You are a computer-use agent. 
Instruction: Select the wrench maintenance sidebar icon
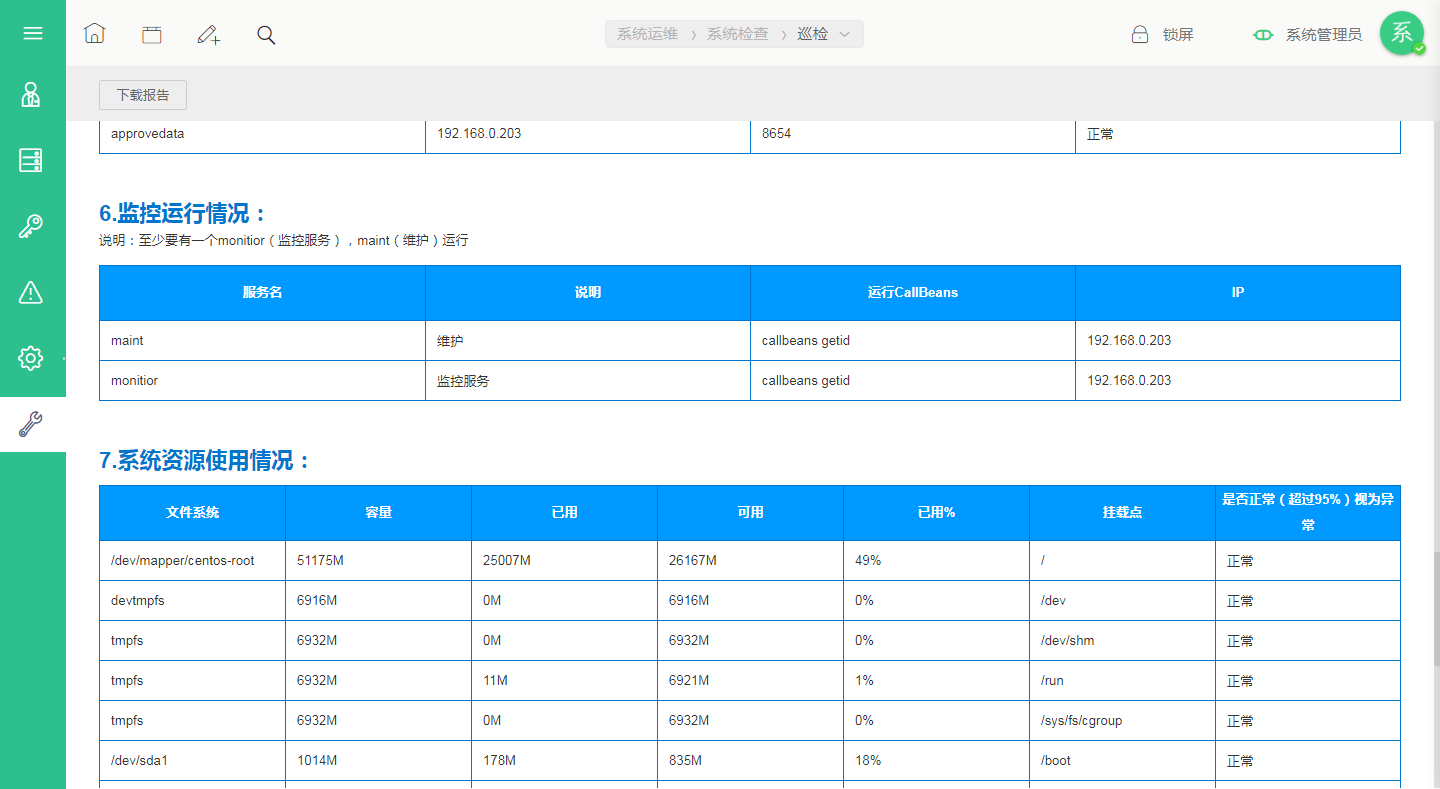pos(31,424)
